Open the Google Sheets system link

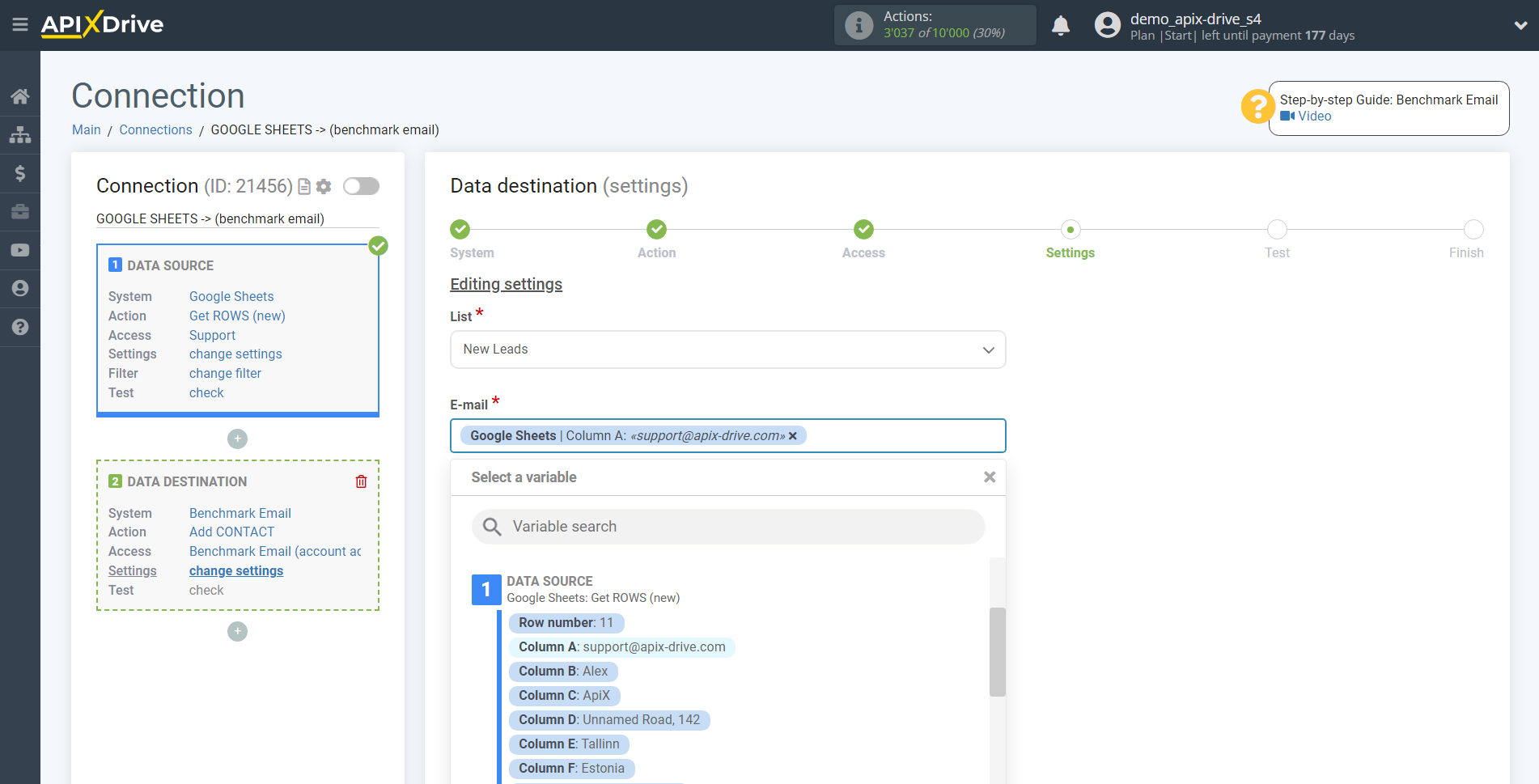231,296
